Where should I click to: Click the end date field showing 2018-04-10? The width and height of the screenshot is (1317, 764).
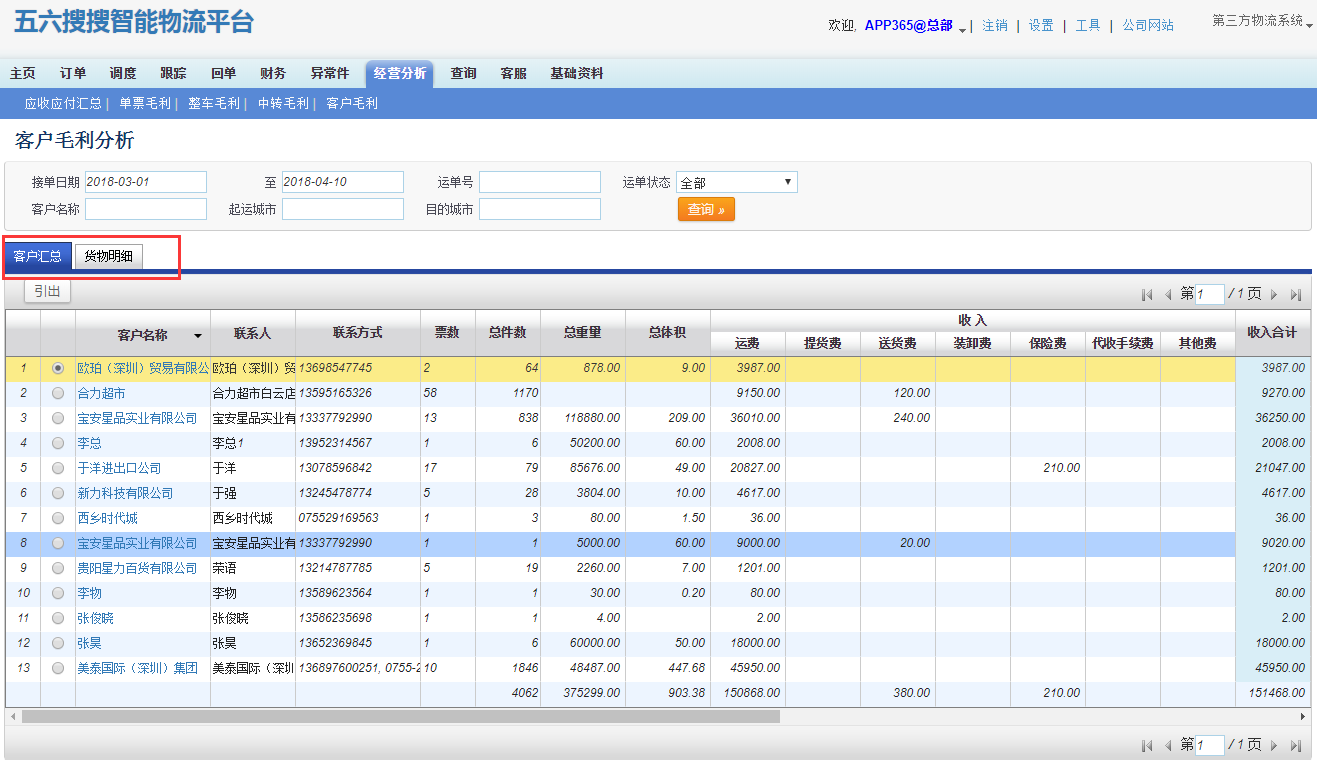pos(343,182)
